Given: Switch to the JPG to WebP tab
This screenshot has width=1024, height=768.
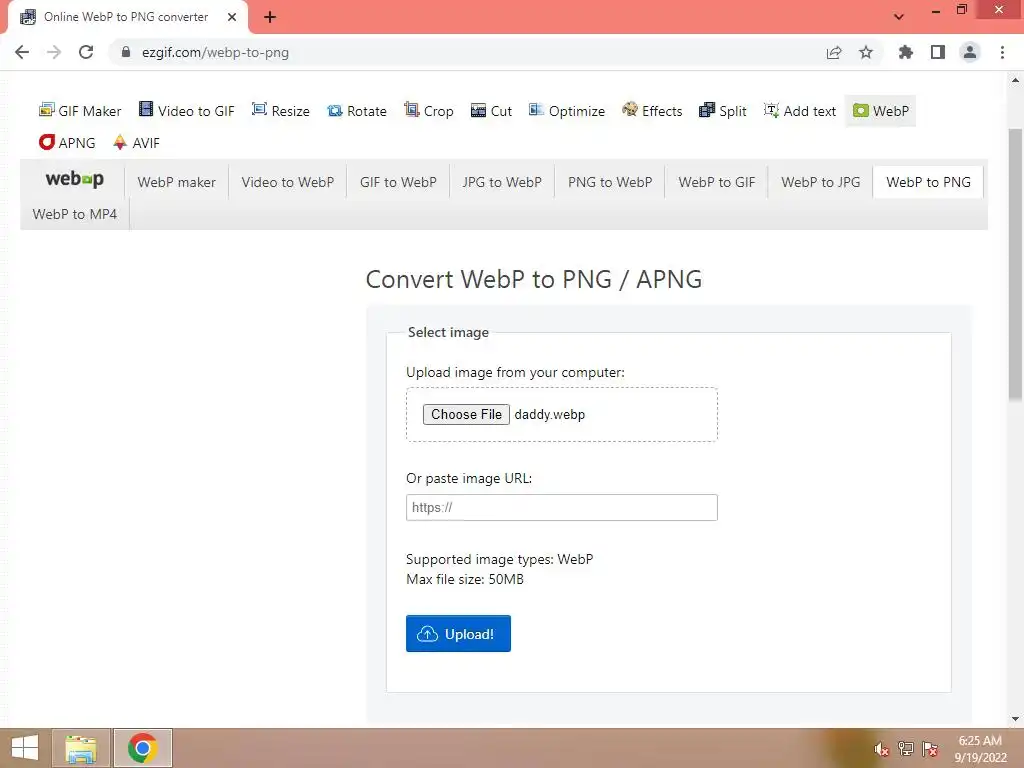Looking at the screenshot, I should 502,182.
